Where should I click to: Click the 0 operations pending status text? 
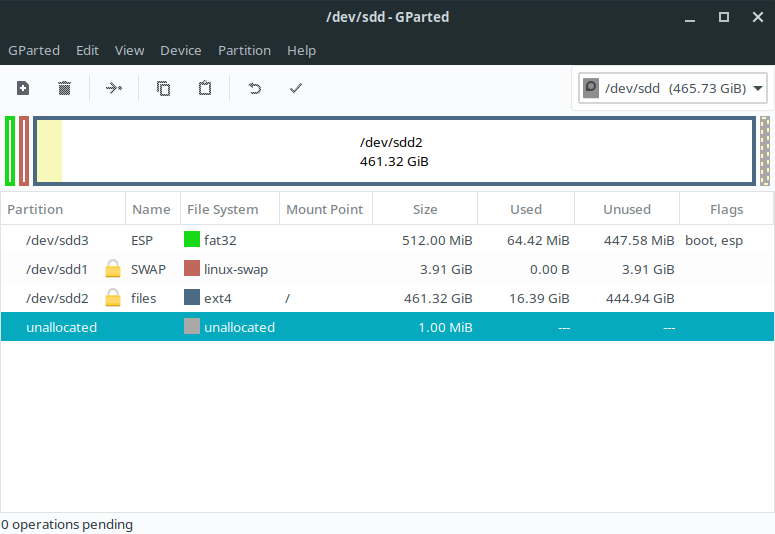(67, 525)
